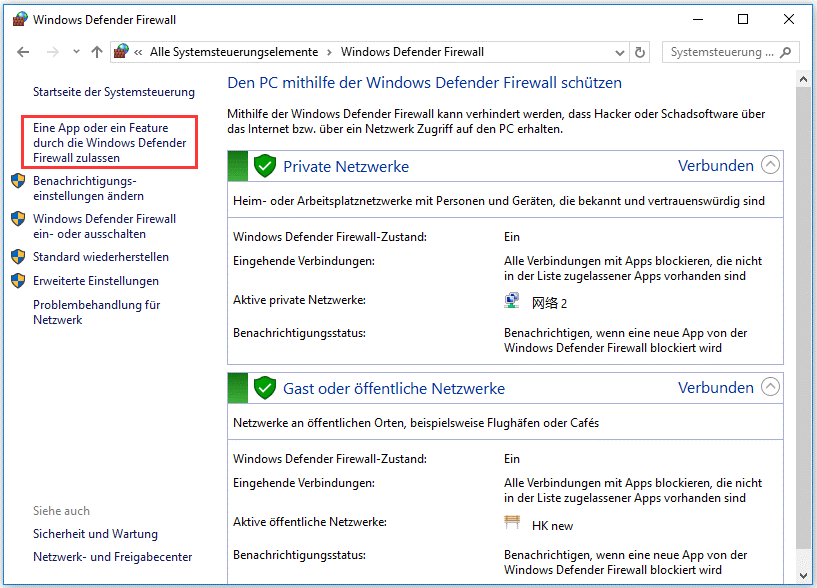Click bench icon next to HK new

512,521
